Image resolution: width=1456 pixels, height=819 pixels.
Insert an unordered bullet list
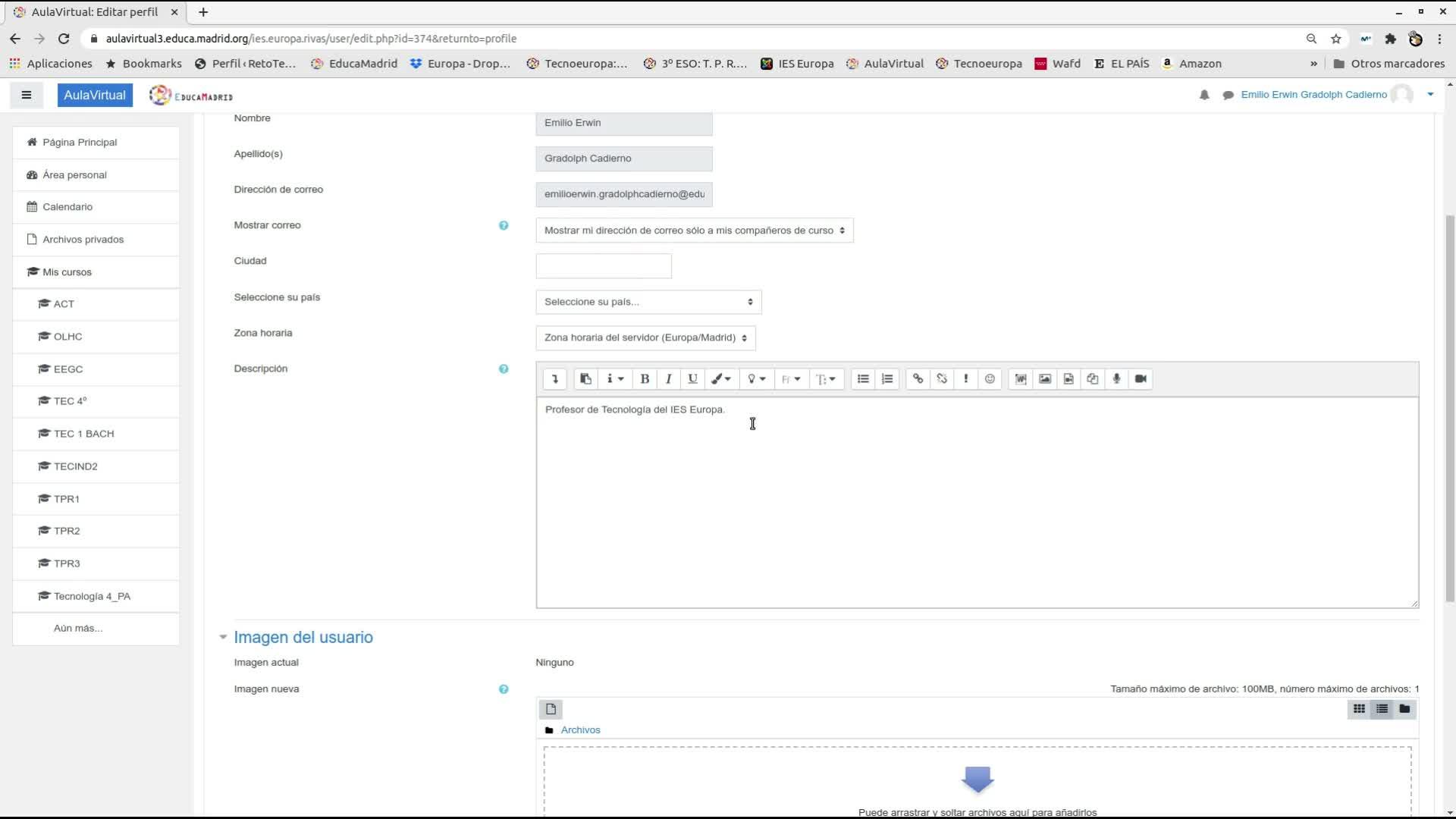point(863,379)
